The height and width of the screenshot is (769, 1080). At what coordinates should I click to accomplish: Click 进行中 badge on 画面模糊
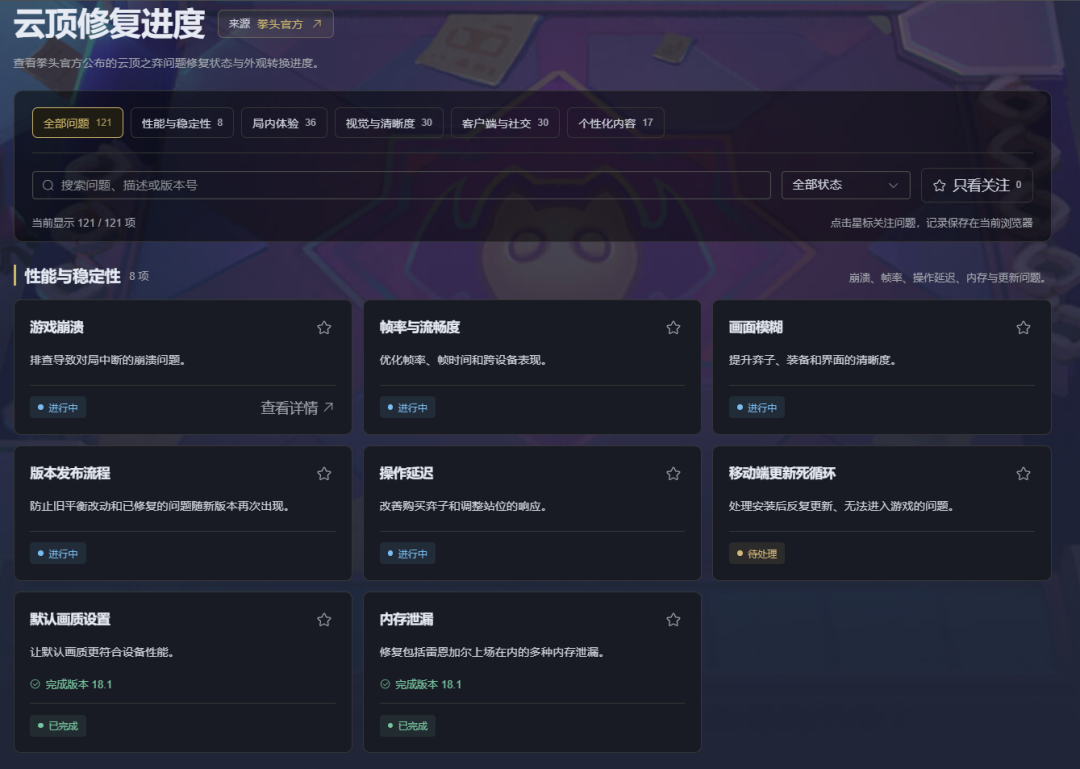point(756,408)
